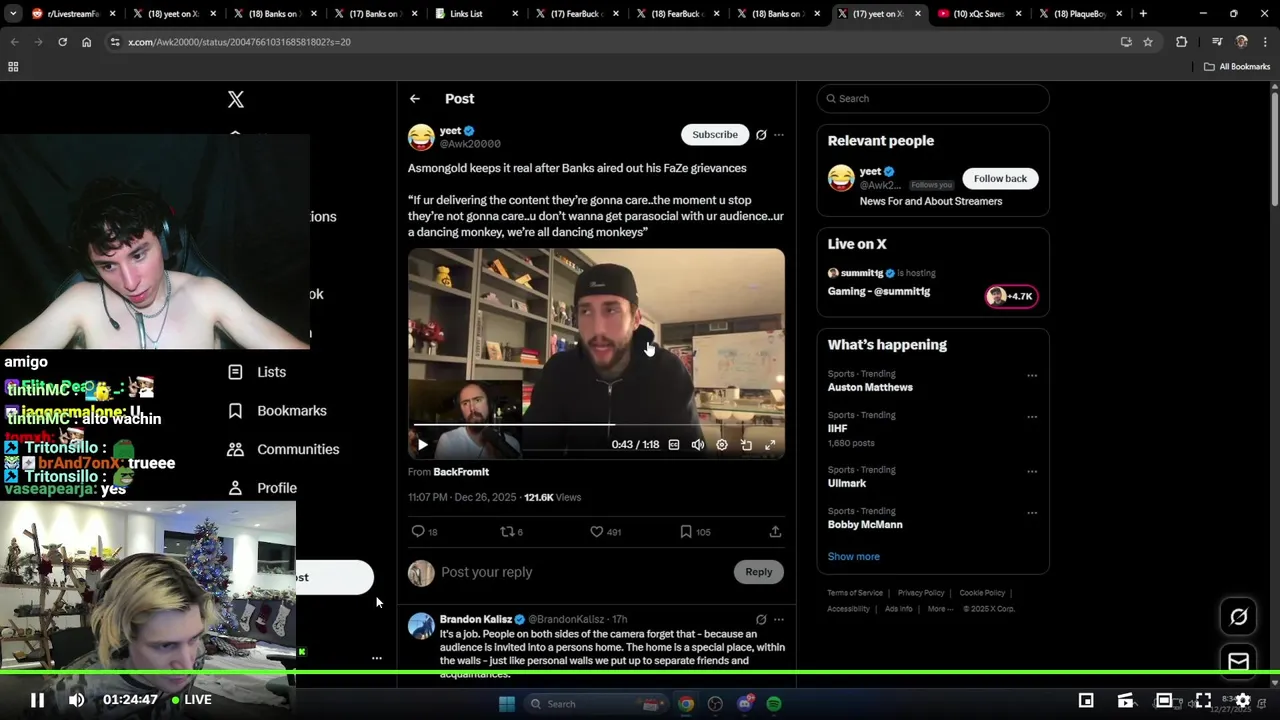Toggle stream player fullscreen
Image resolution: width=1280 pixels, height=720 pixels.
point(1203,701)
